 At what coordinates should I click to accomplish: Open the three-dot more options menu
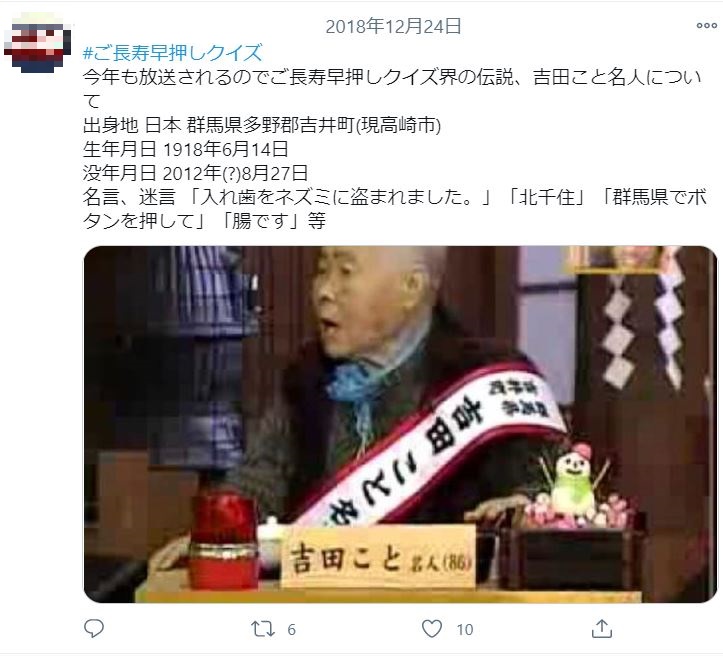click(706, 26)
